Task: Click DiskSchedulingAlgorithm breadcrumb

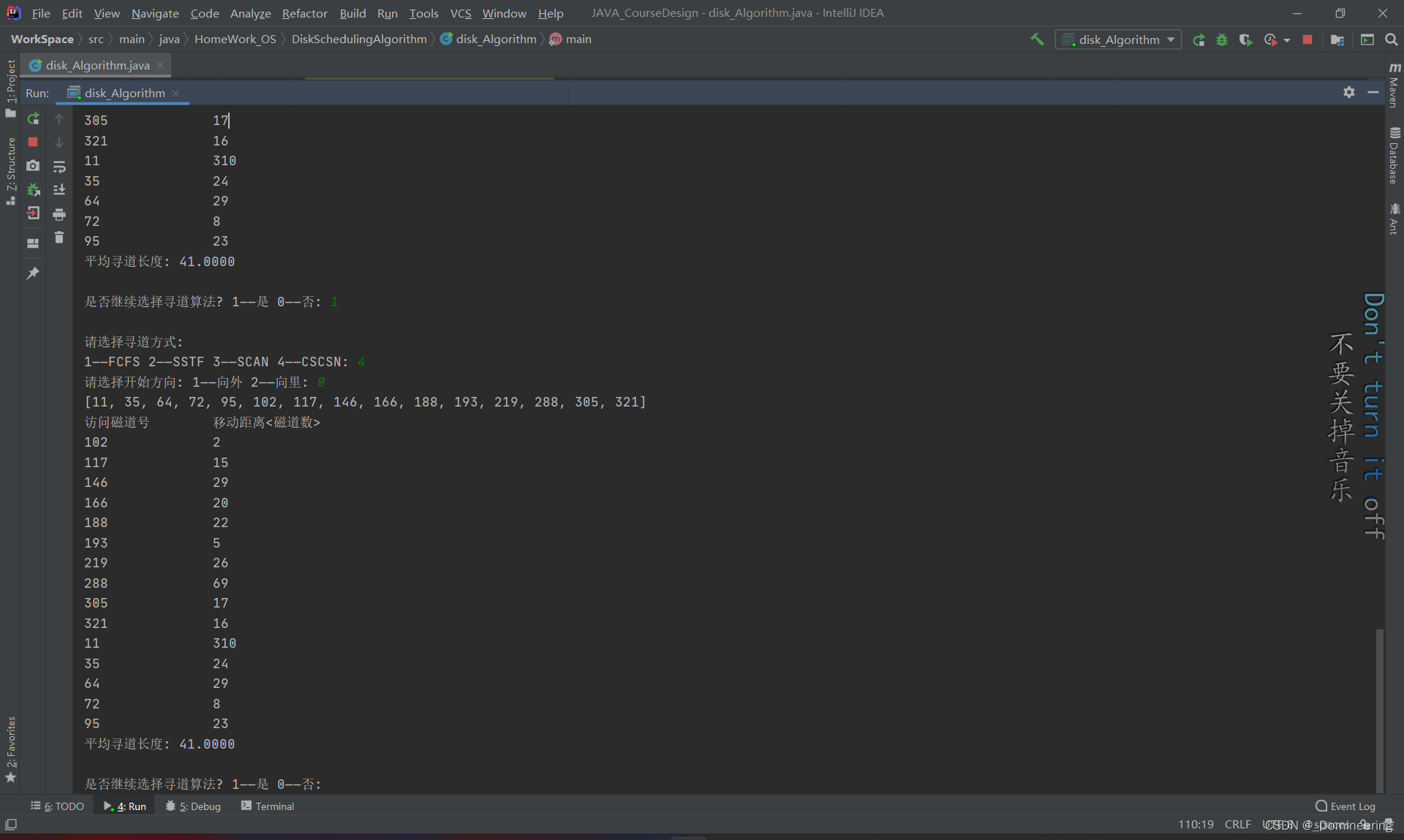Action: [358, 39]
